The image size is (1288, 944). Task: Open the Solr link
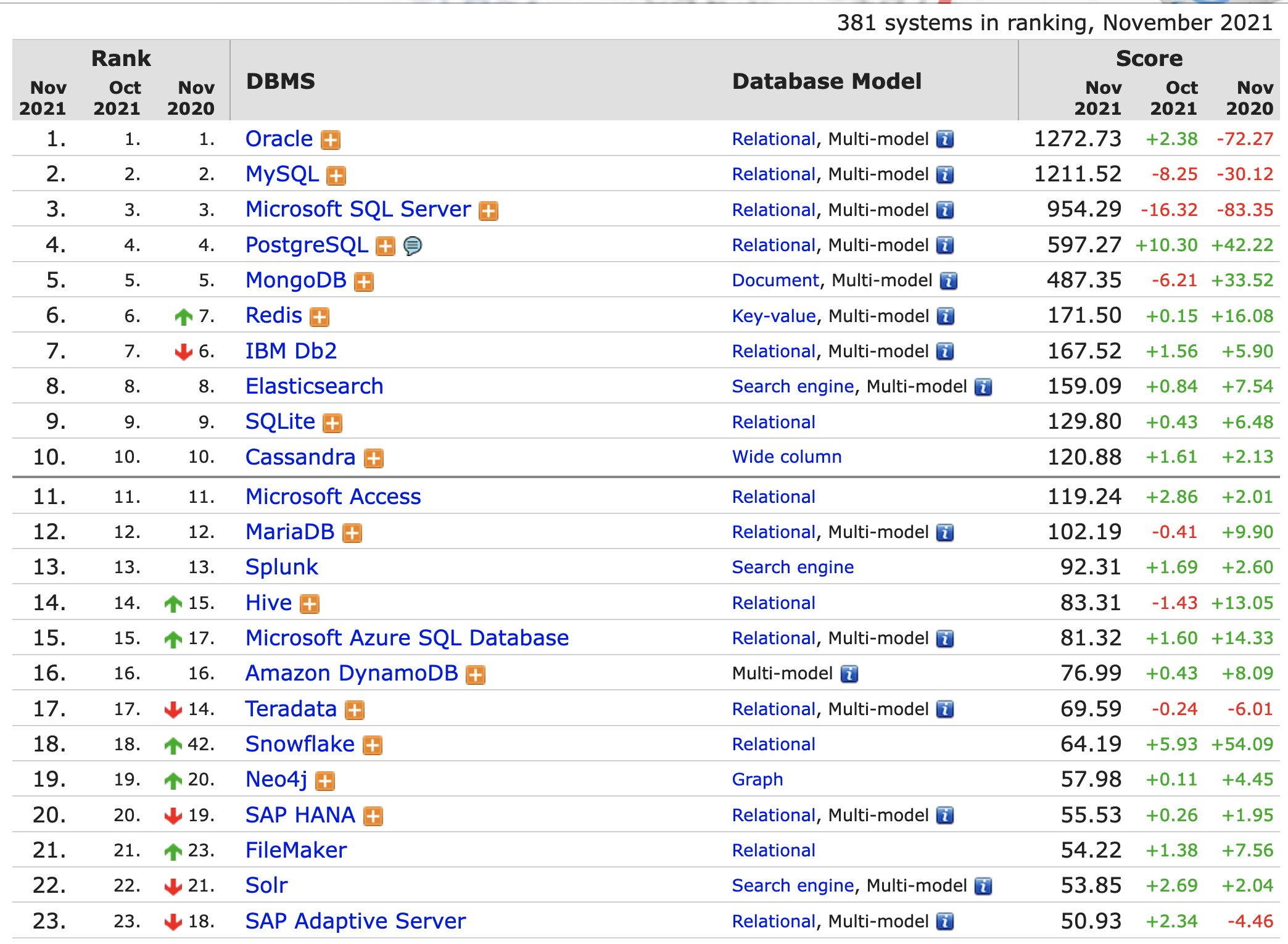point(266,885)
